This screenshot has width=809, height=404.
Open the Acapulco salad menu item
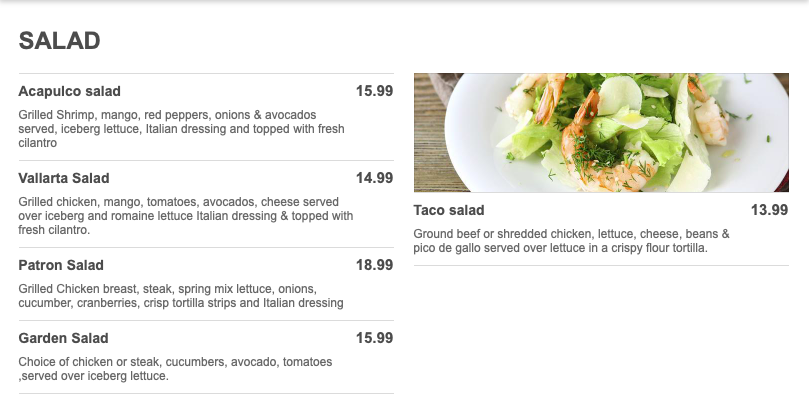pyautogui.click(x=69, y=91)
